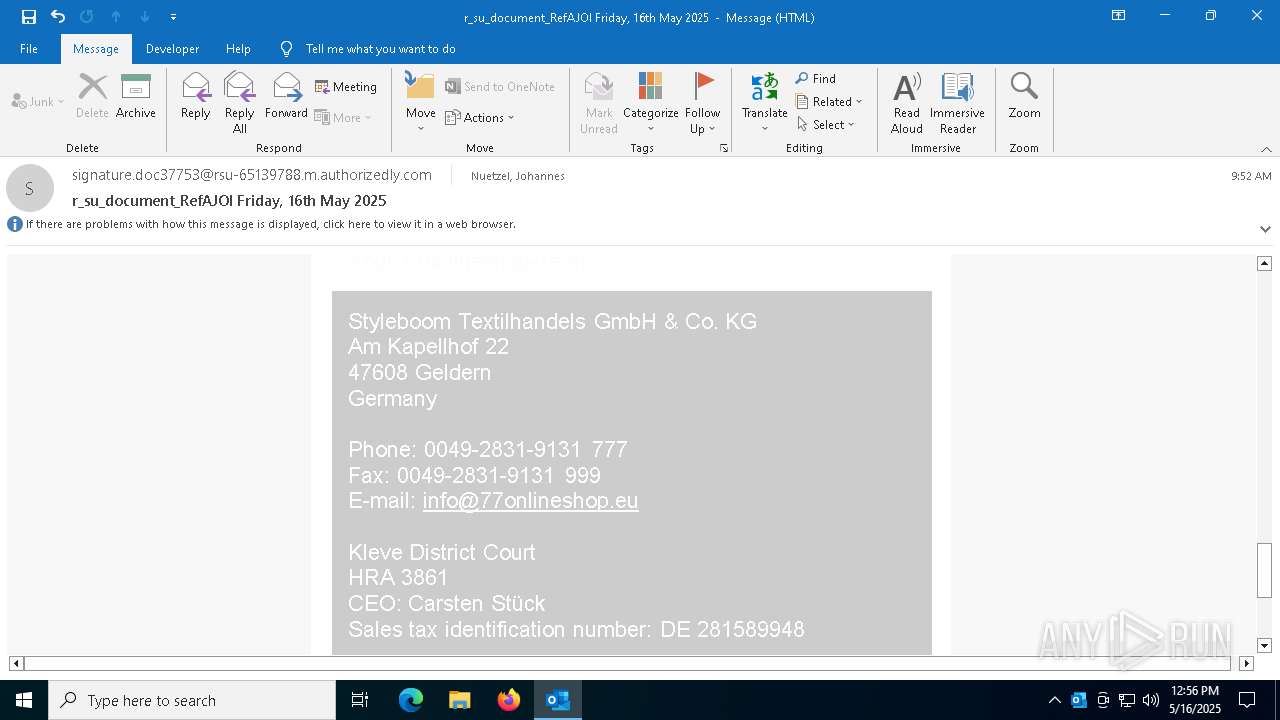Find text in this message
This screenshot has width=1280, height=720.
(816, 78)
